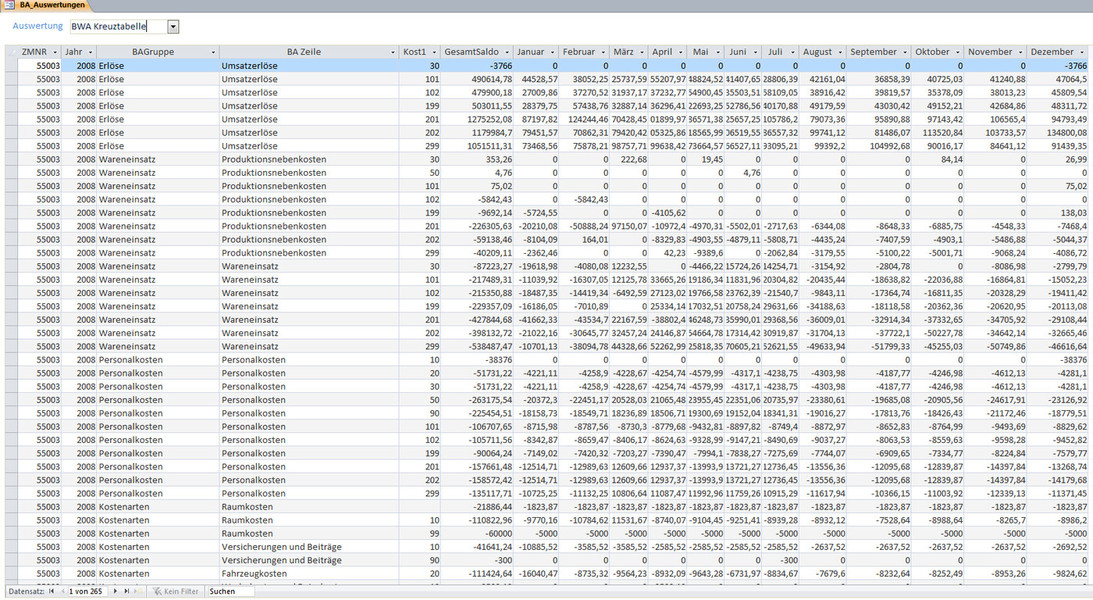Open the ZMNR column filter dropdown
Viewport: 1093px width, 600px height.
55,52
